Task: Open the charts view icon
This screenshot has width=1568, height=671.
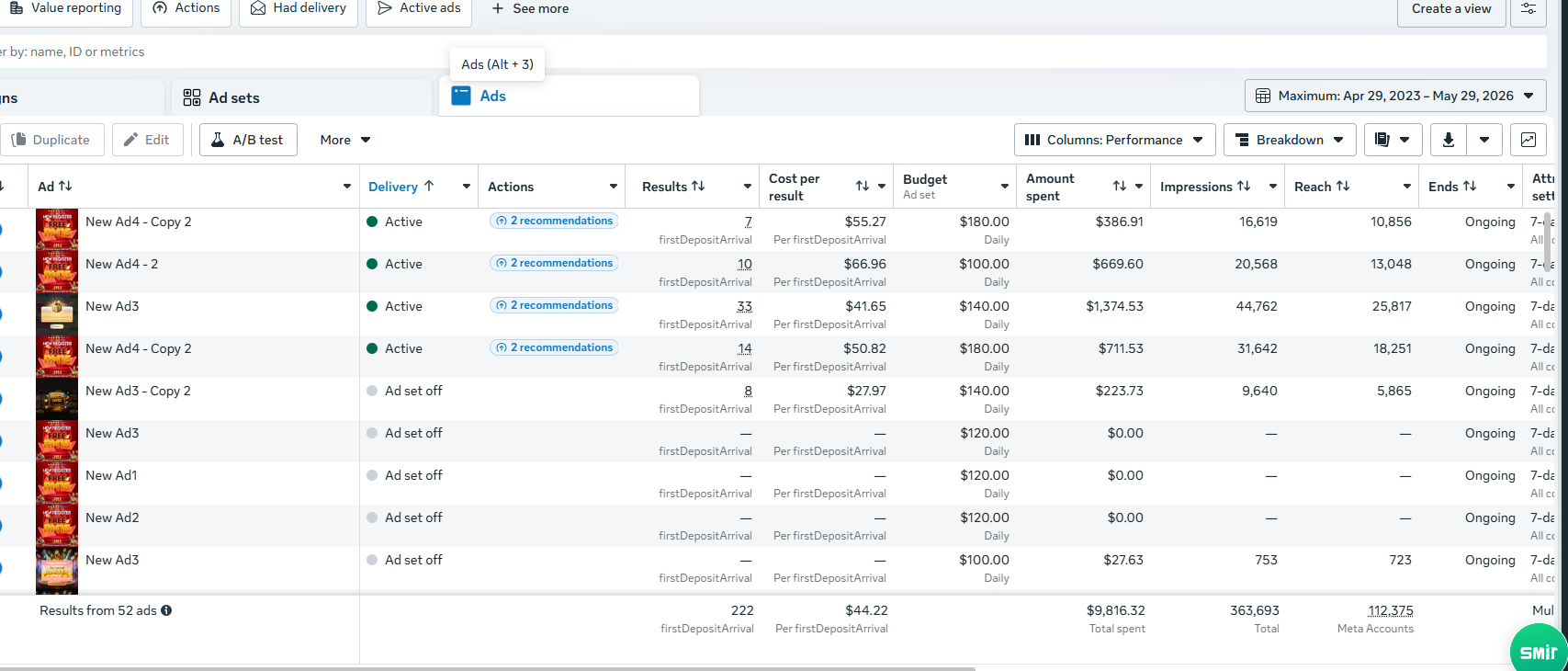Action: (1529, 140)
